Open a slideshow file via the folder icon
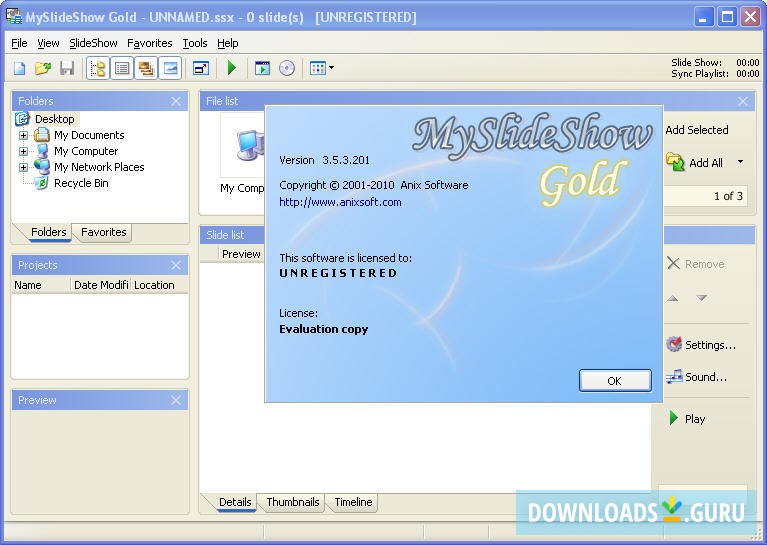 pos(43,68)
